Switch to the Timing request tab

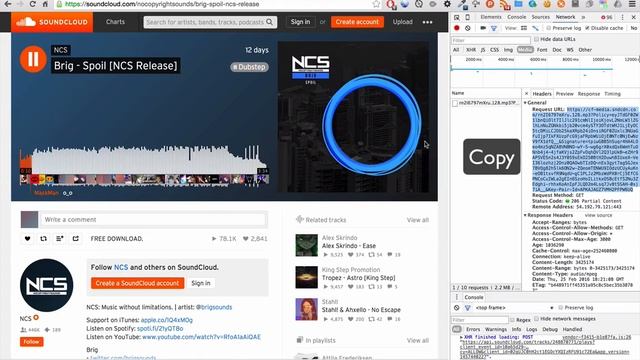[612, 94]
